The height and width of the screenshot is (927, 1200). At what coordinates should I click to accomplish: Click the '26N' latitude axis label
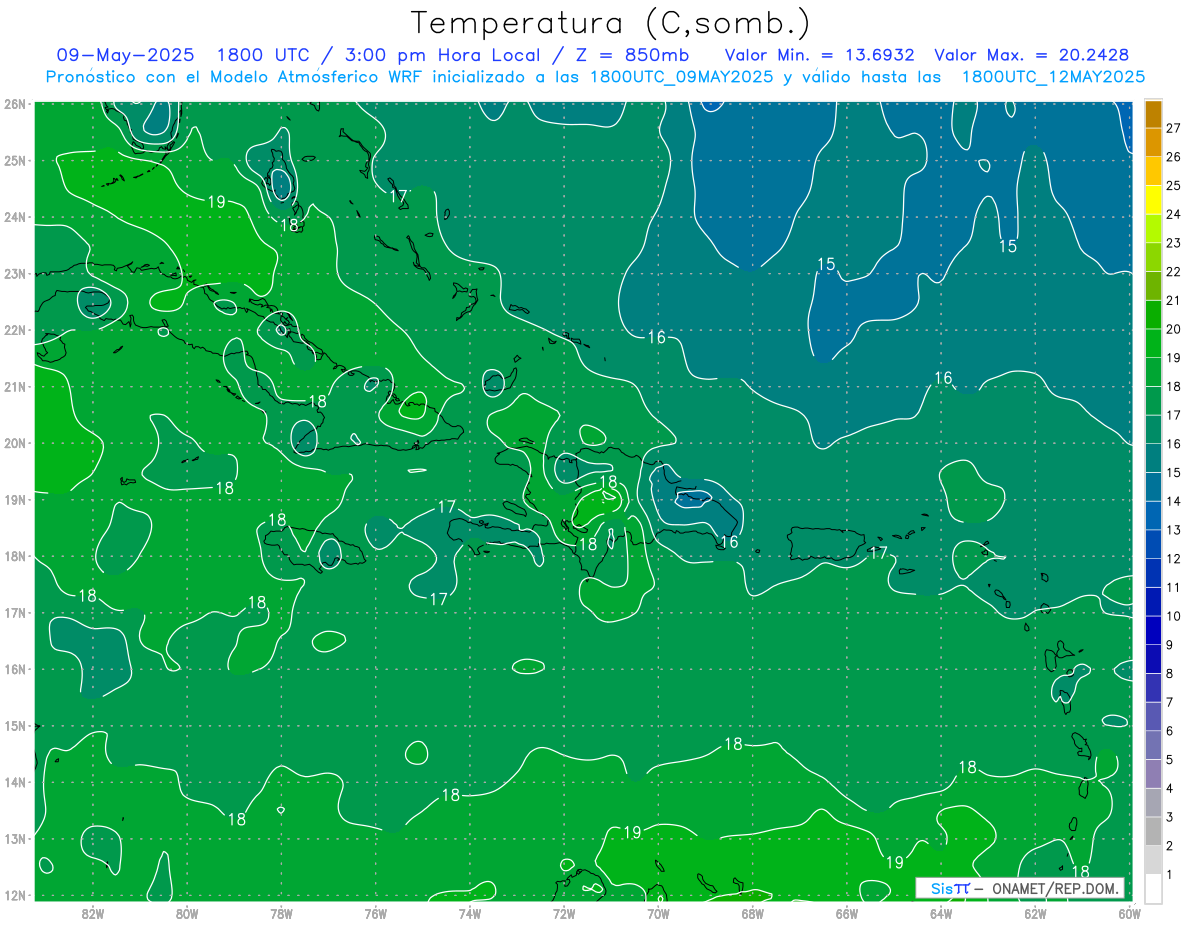point(14,104)
